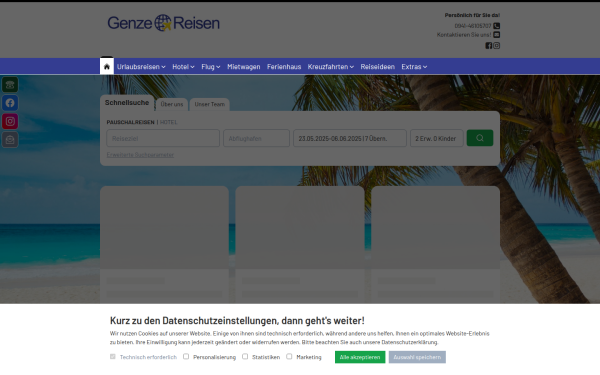Expand the Hotel dropdown menu

pos(183,67)
